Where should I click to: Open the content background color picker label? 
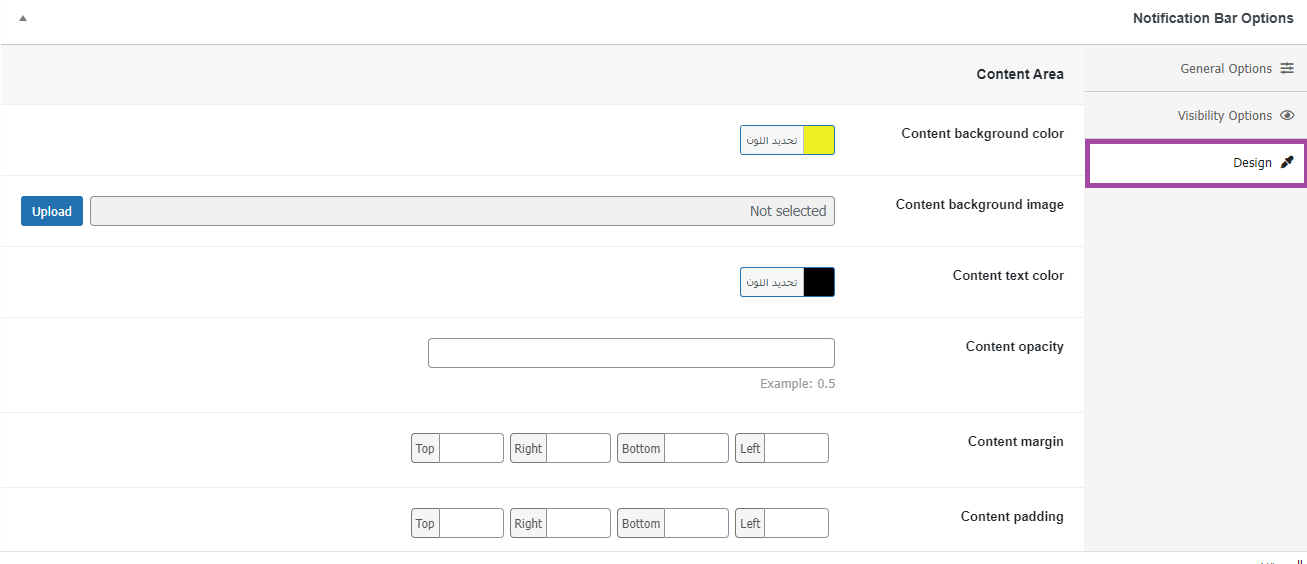[x=772, y=140]
